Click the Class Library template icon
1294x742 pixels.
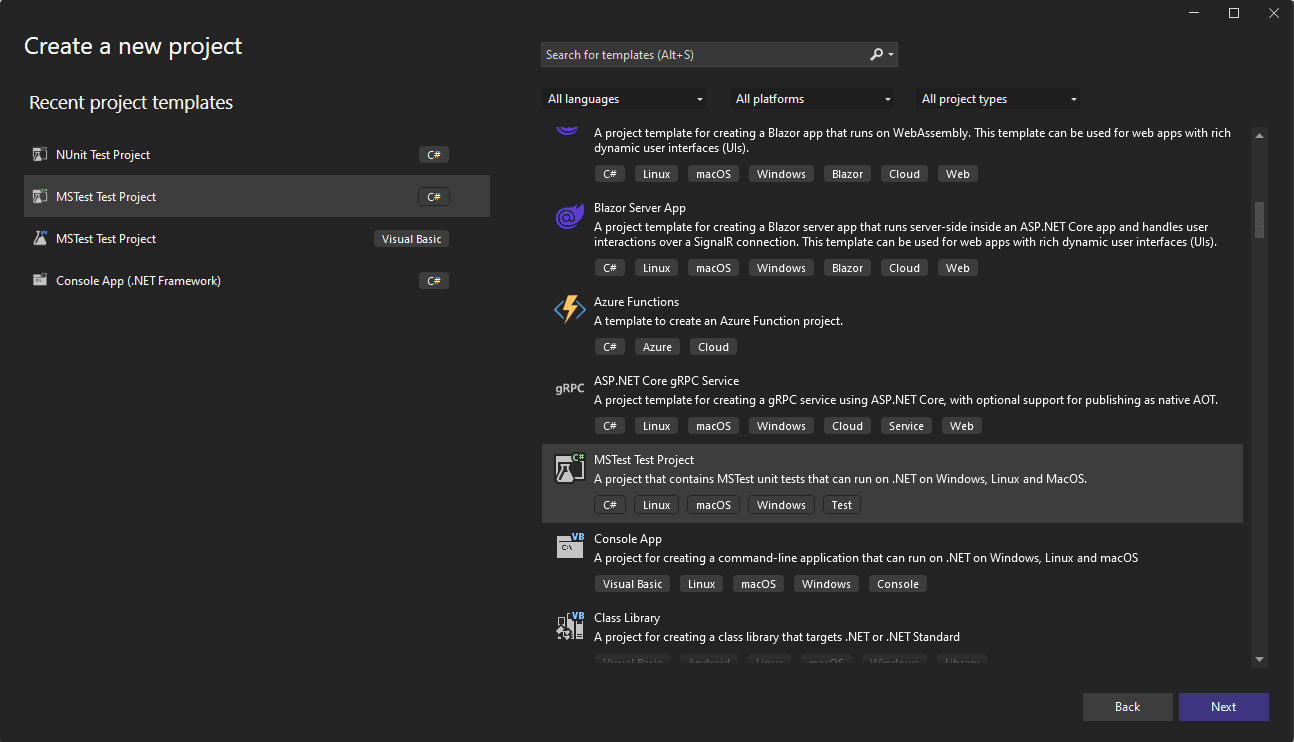point(570,626)
